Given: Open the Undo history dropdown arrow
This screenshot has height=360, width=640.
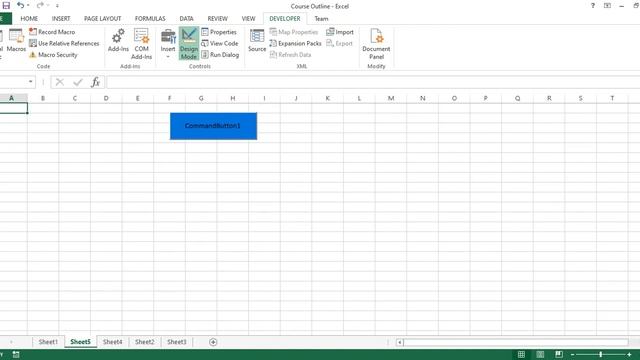Looking at the screenshot, I should tap(28, 6).
